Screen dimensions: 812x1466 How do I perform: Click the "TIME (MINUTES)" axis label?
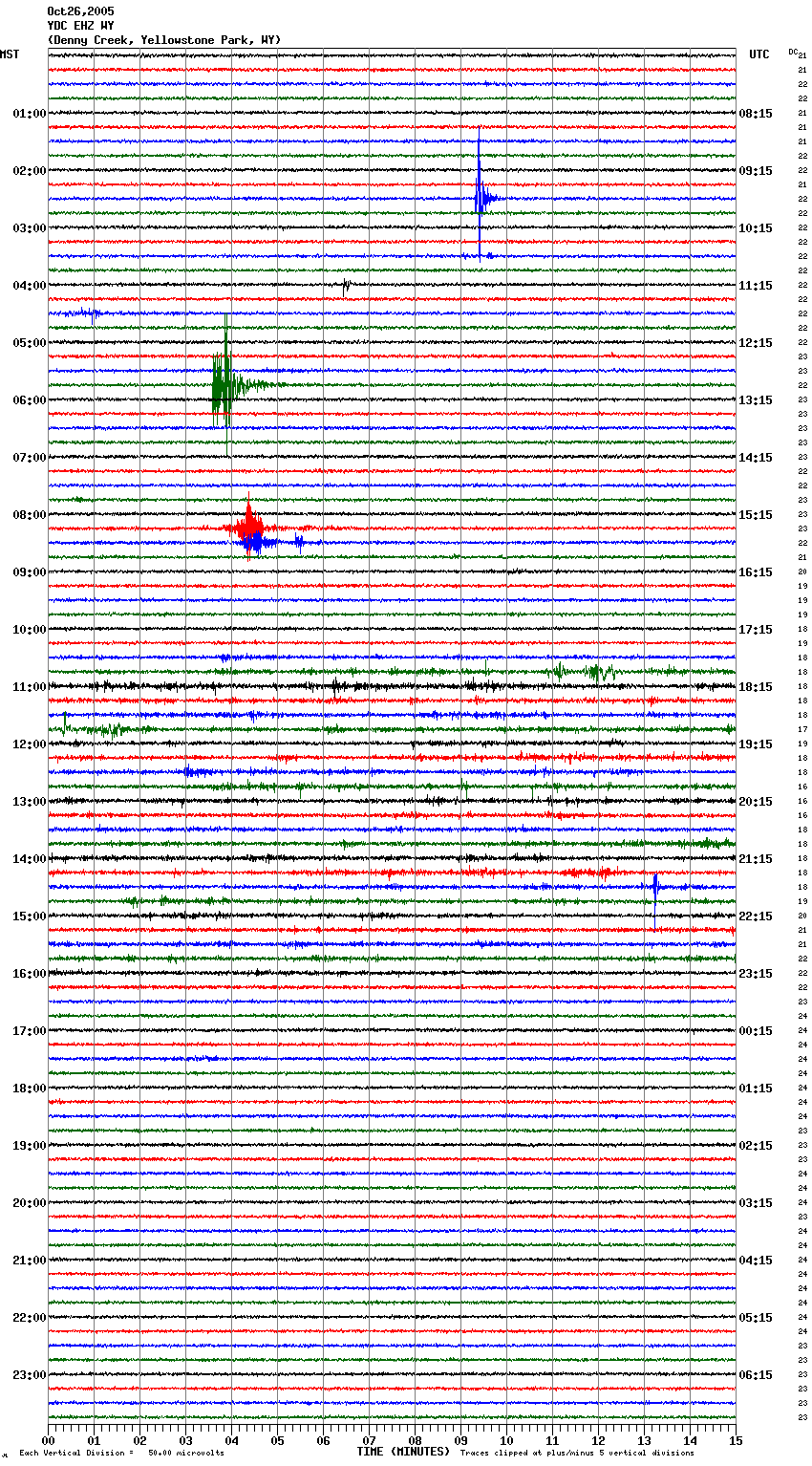(x=403, y=1452)
